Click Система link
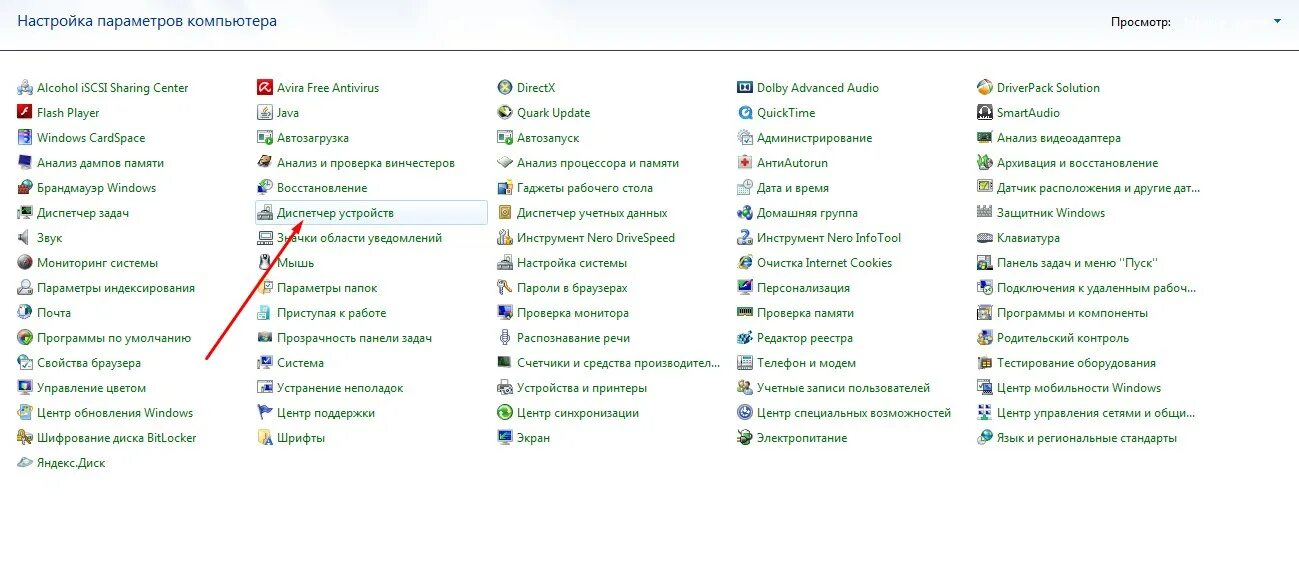 click(300, 363)
